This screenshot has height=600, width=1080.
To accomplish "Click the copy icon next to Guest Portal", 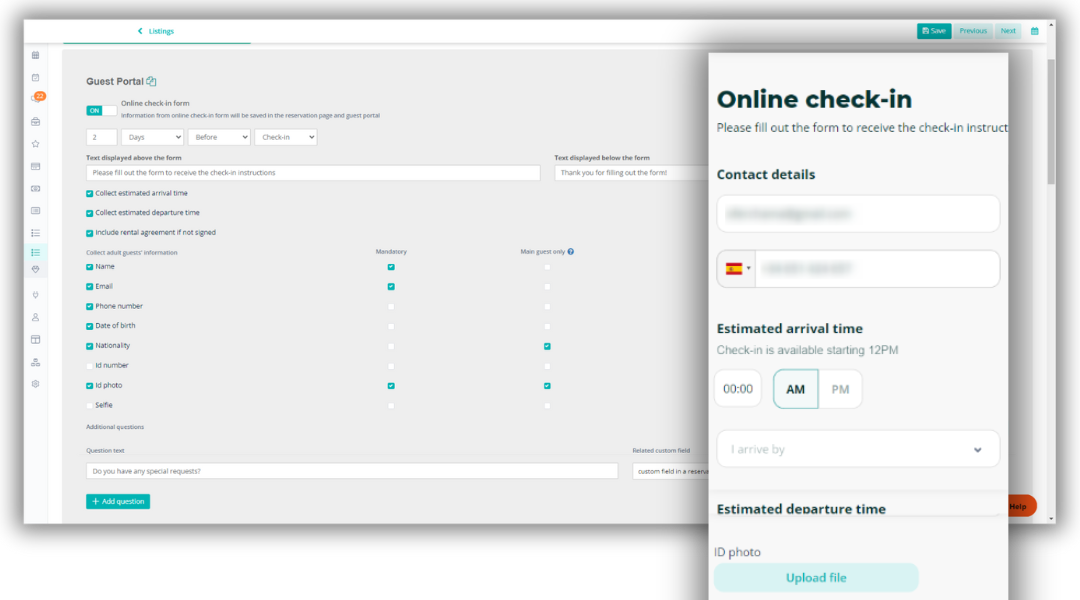I will (x=151, y=81).
